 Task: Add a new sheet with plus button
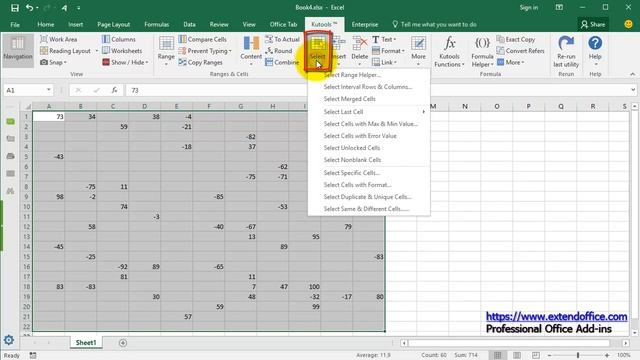(123, 343)
